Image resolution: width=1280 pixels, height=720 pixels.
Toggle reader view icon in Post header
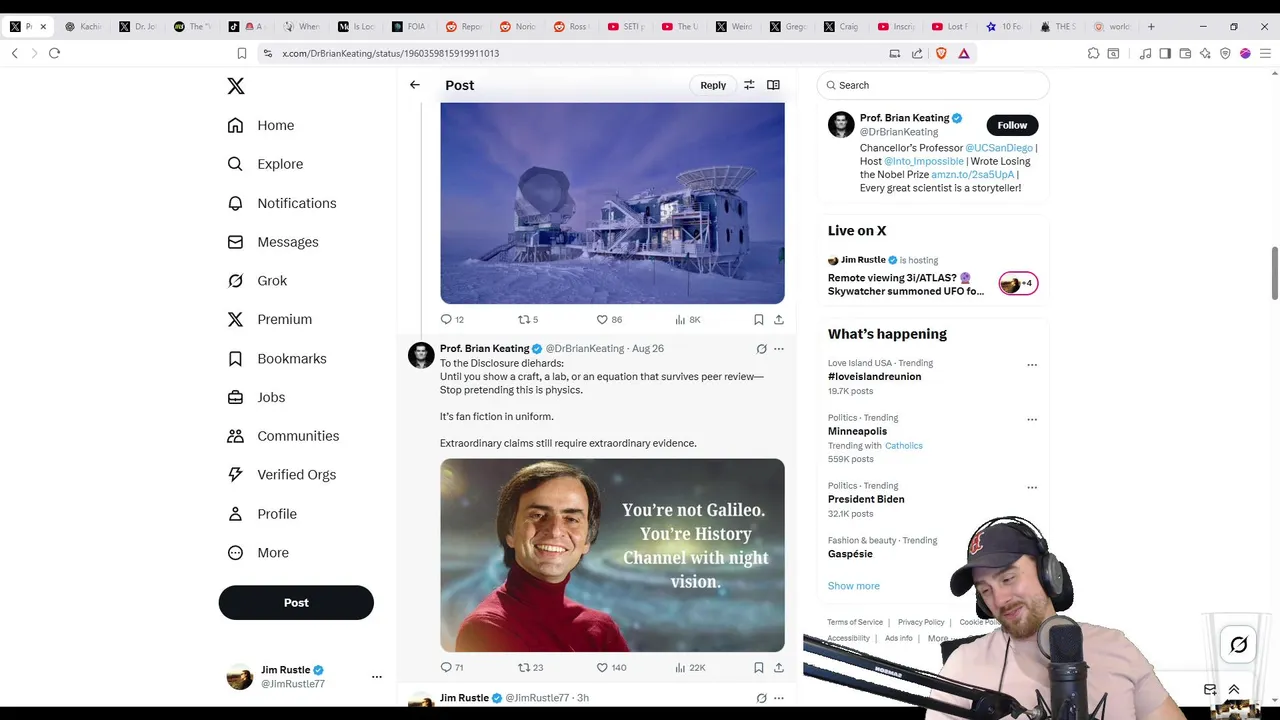[773, 85]
